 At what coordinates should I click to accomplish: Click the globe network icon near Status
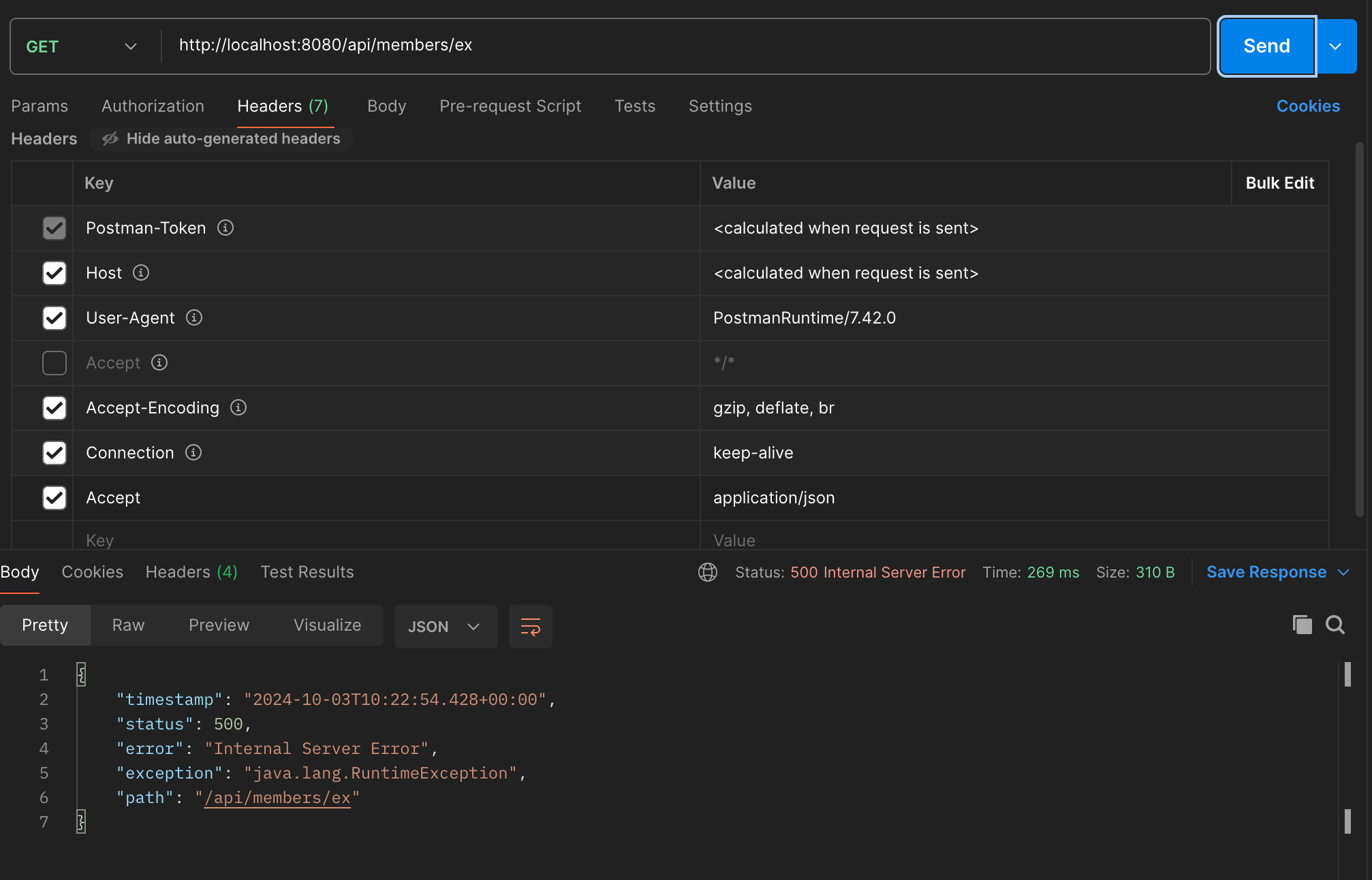[708, 572]
